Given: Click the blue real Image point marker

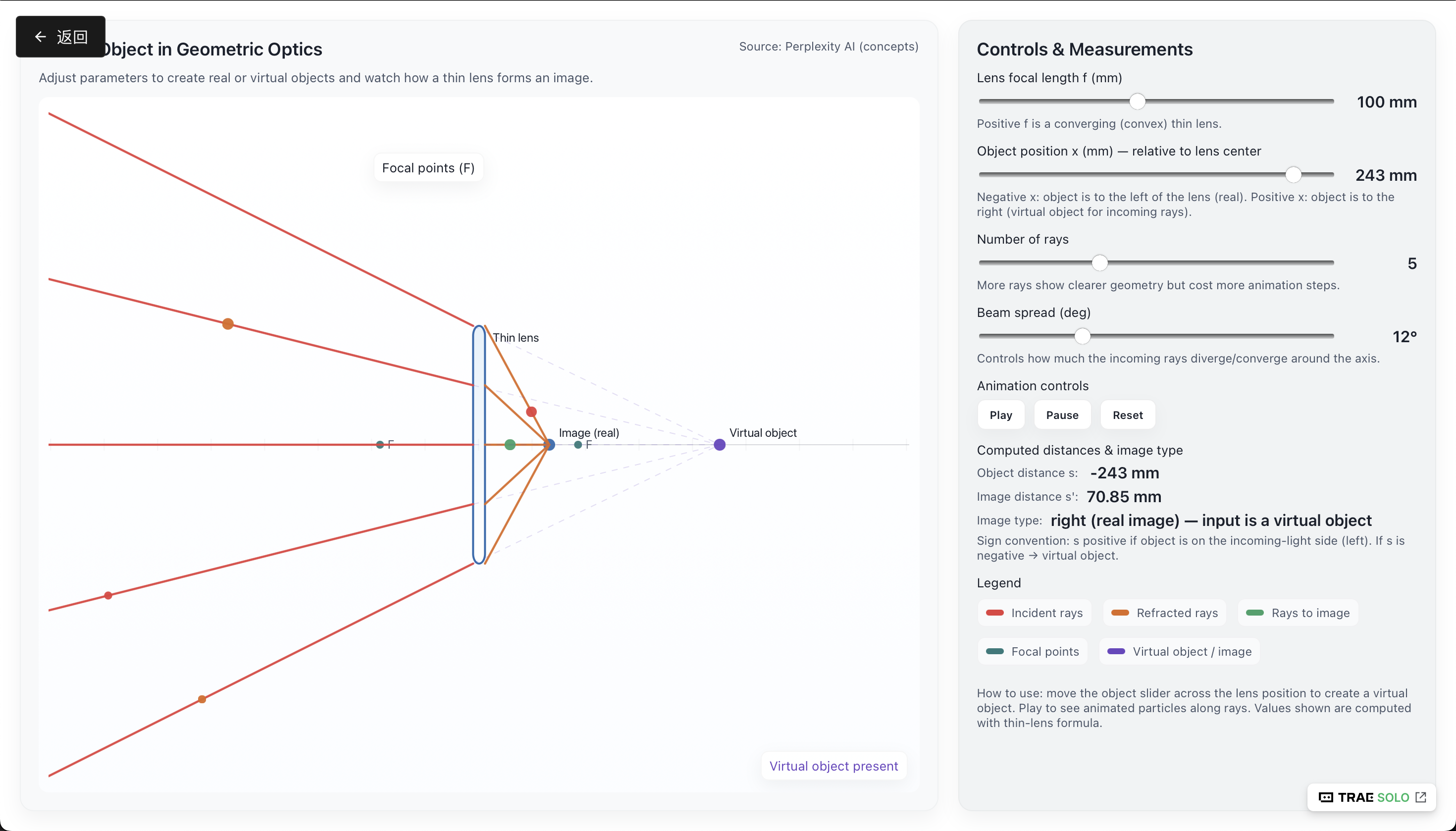Looking at the screenshot, I should [550, 445].
